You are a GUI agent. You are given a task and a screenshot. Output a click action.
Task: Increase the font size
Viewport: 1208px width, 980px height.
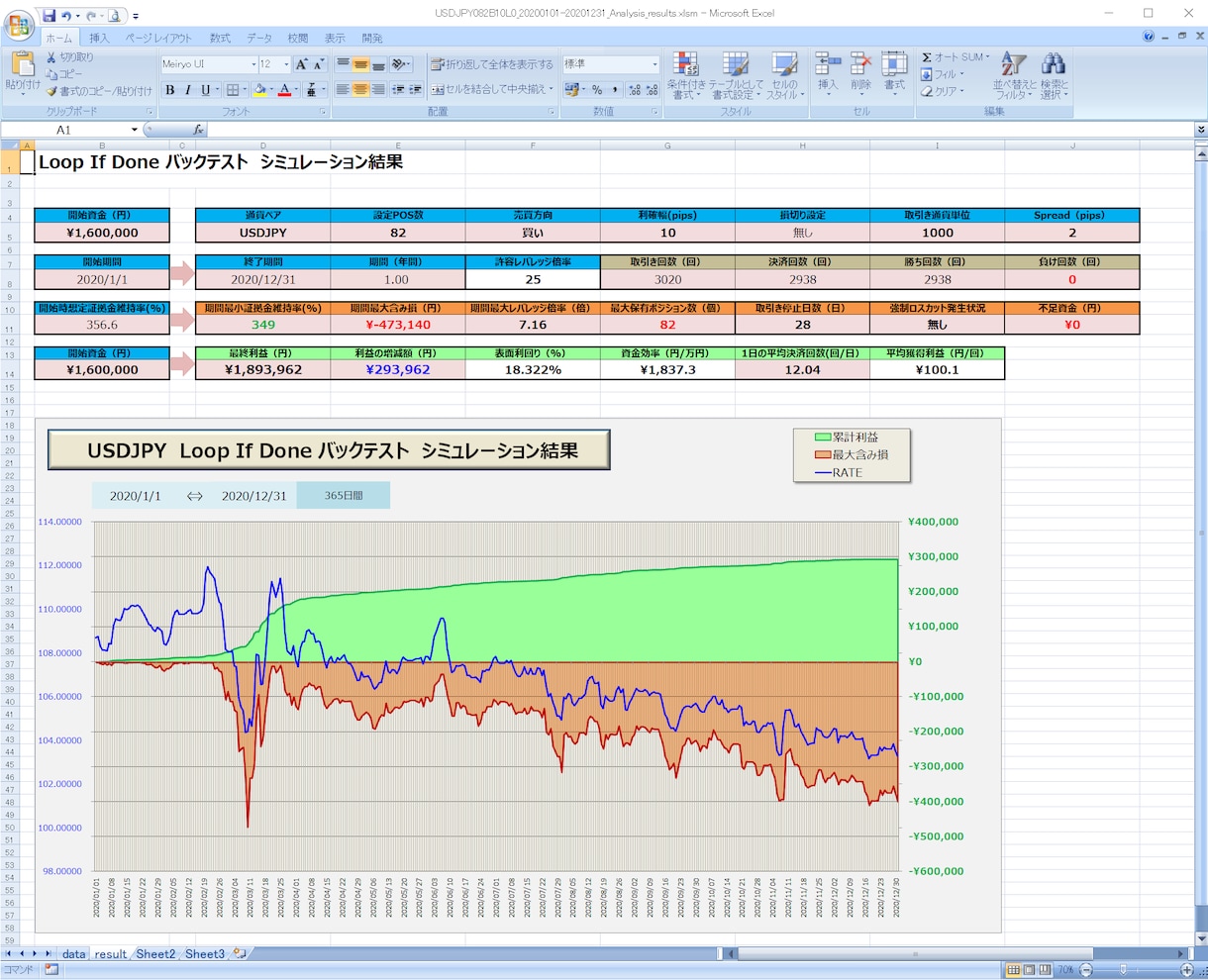coord(302,64)
